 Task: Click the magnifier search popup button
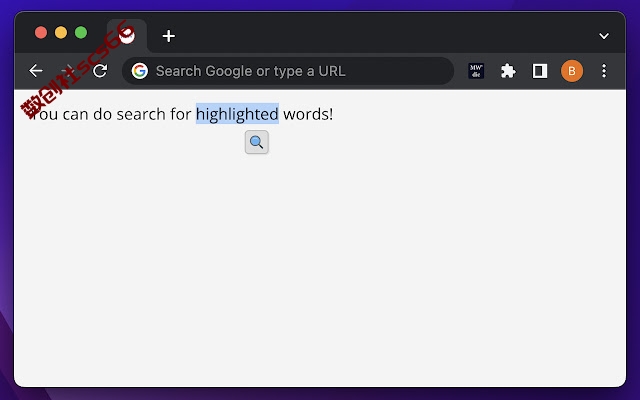click(x=257, y=142)
